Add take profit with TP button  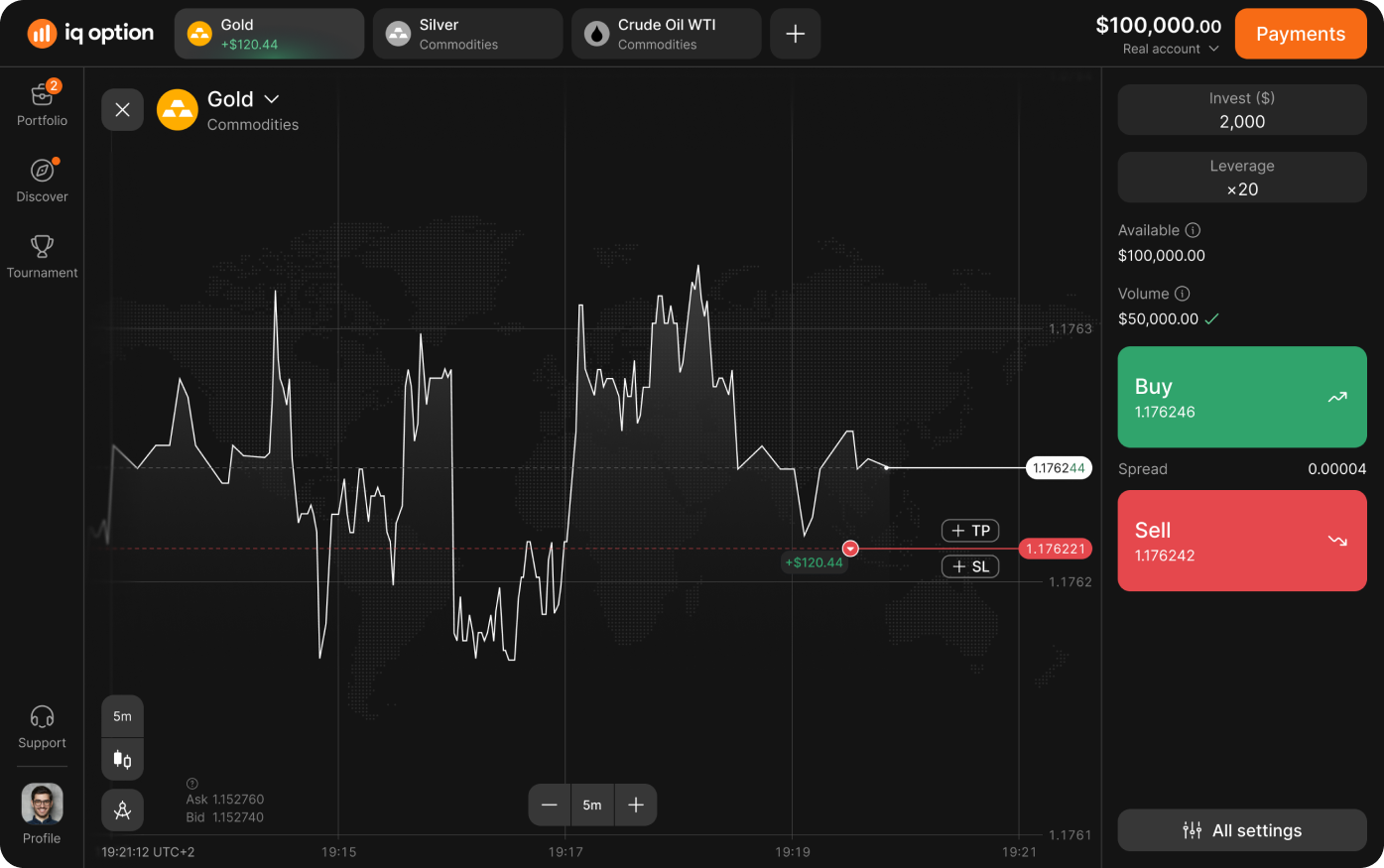pyautogui.click(x=970, y=531)
